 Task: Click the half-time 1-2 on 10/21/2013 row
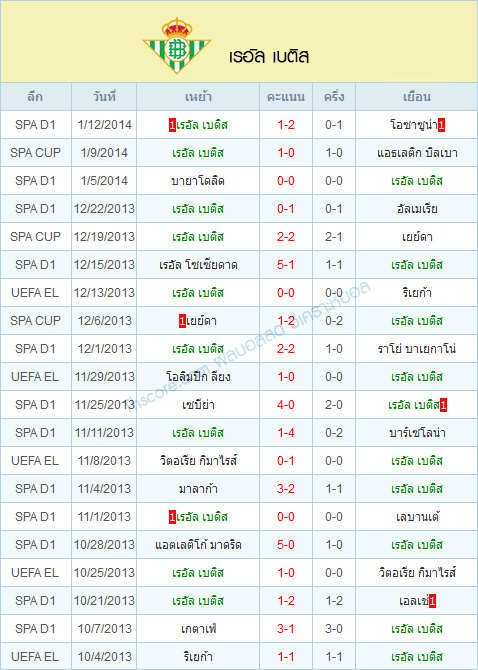(x=334, y=601)
